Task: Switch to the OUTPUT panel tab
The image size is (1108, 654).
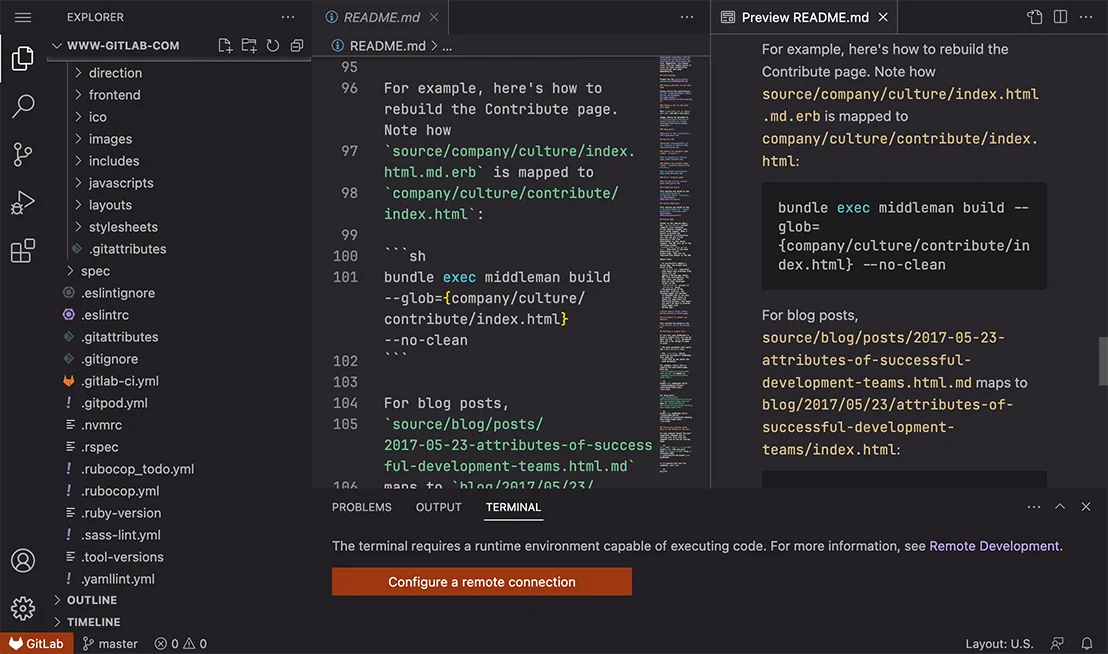Action: tap(439, 507)
